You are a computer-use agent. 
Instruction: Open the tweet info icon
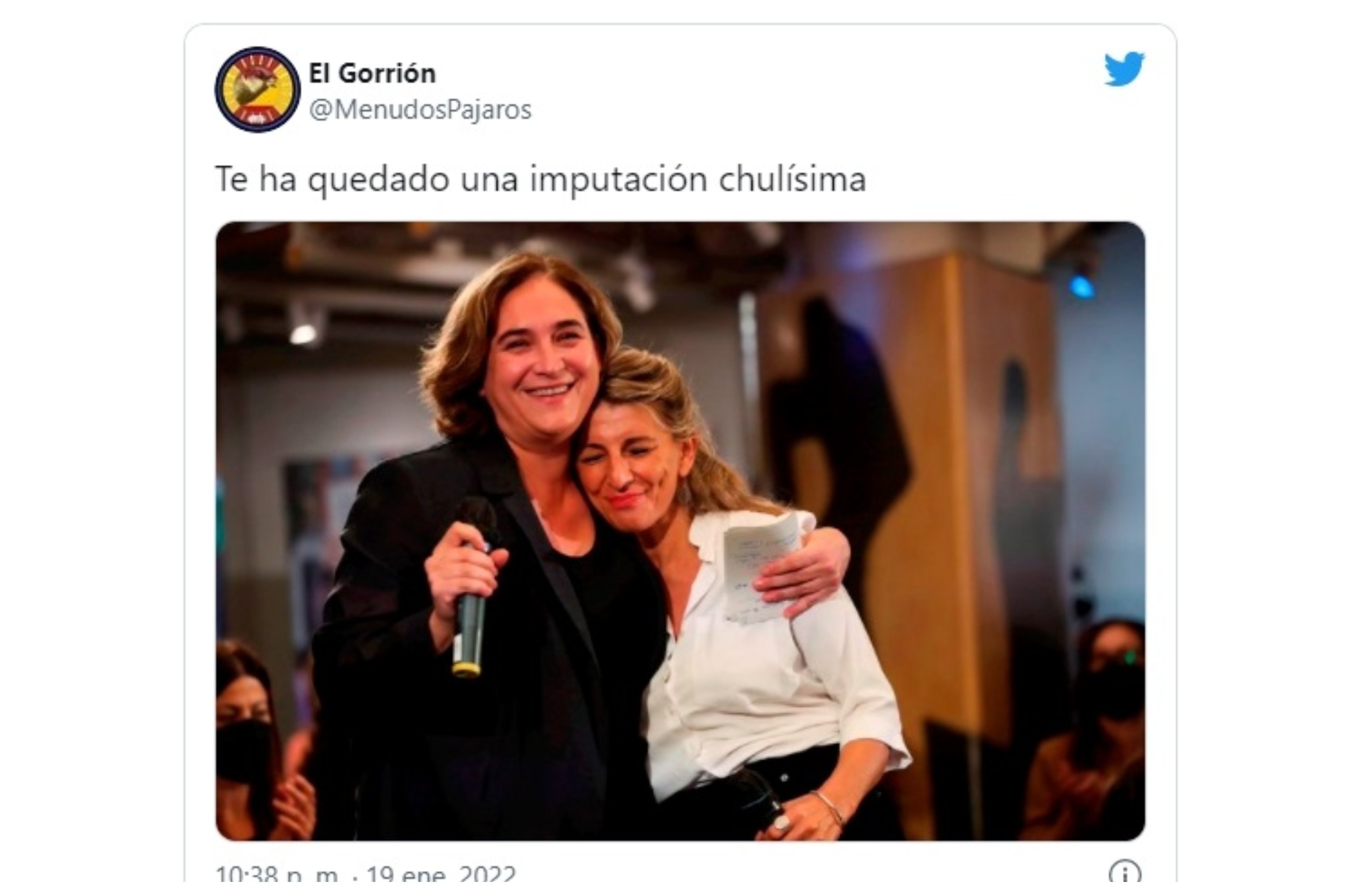[1125, 874]
